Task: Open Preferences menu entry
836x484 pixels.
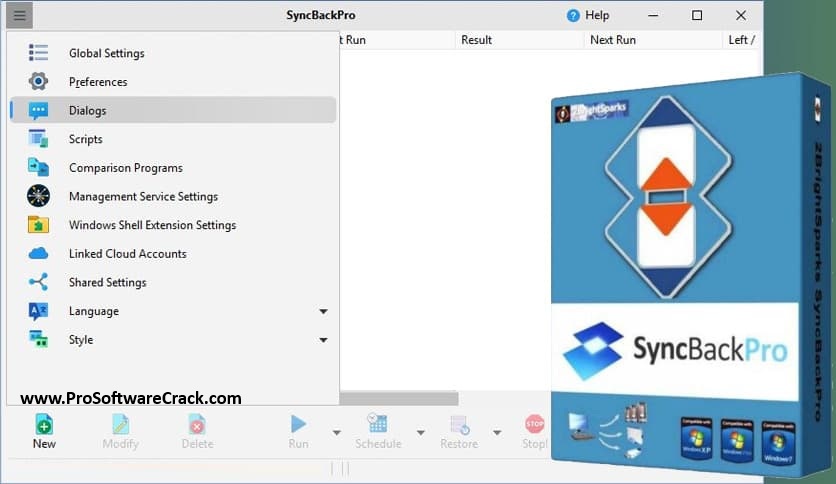Action: pos(173,82)
